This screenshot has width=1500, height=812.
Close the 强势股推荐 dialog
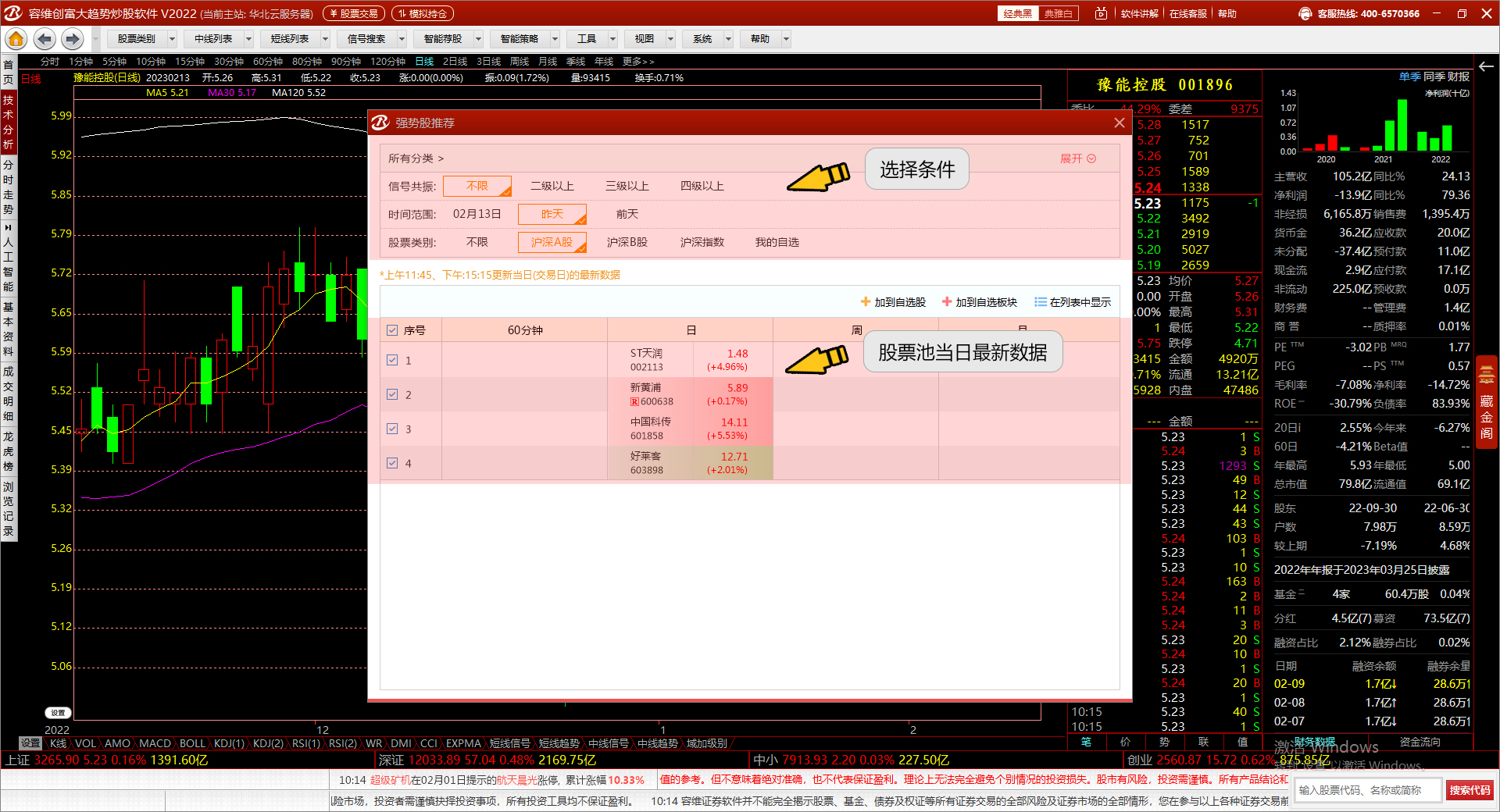pos(1119,123)
